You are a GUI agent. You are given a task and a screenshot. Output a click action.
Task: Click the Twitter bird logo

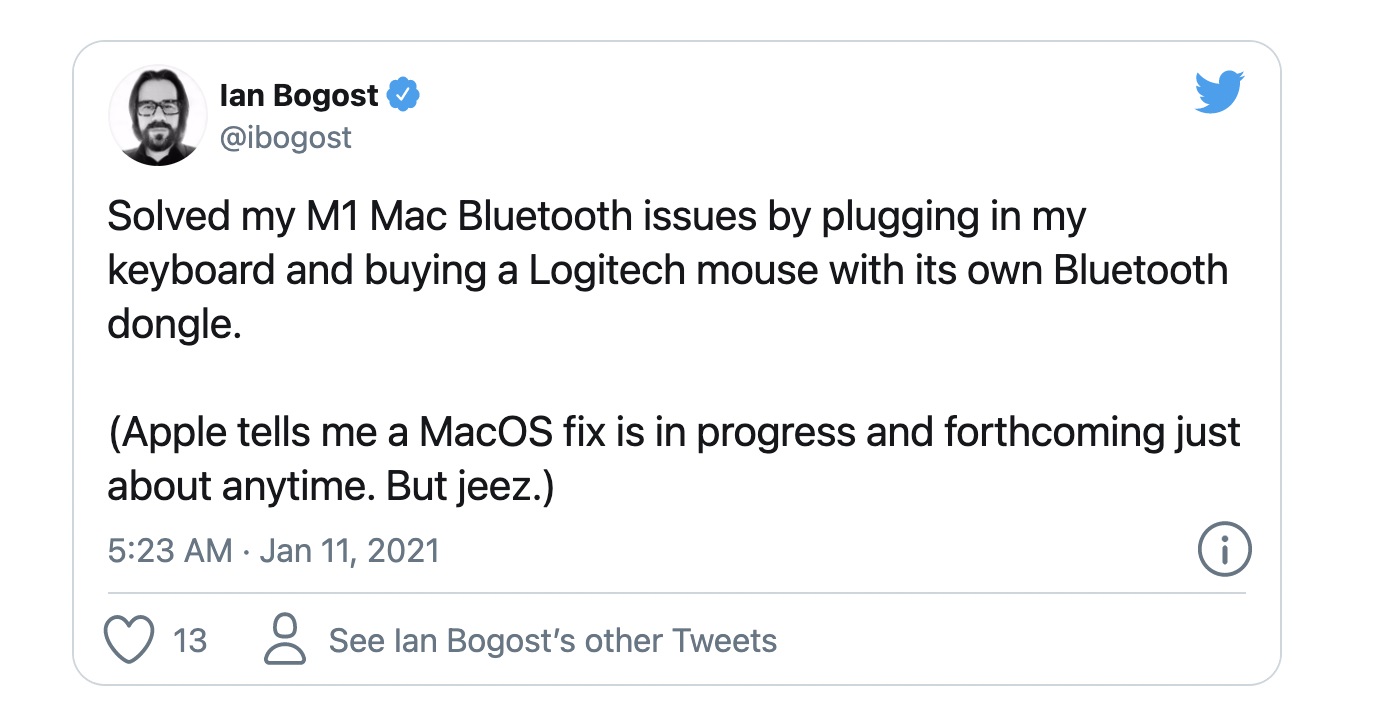(x=1219, y=93)
